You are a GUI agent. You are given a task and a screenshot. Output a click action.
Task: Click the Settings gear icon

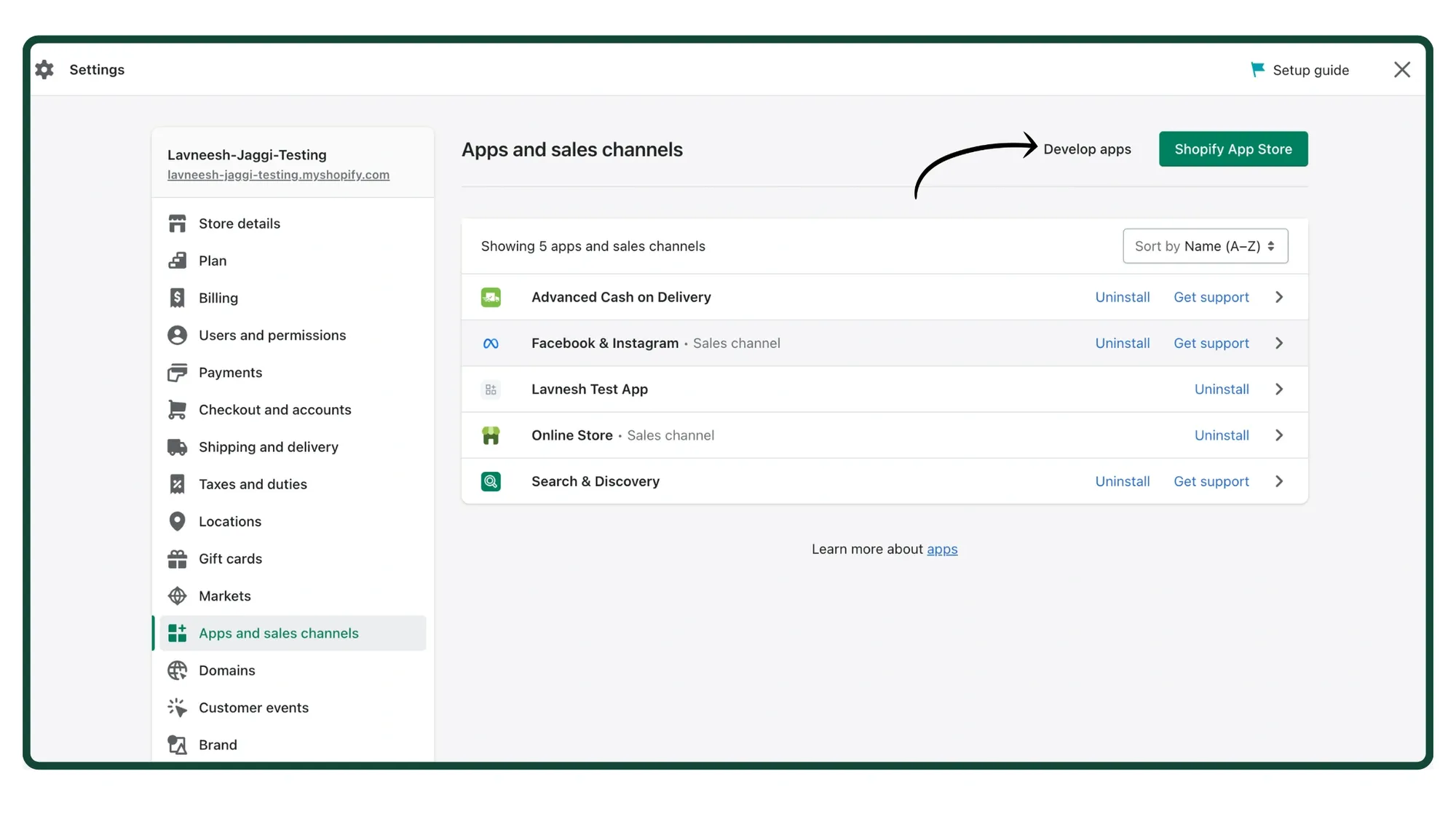point(44,69)
